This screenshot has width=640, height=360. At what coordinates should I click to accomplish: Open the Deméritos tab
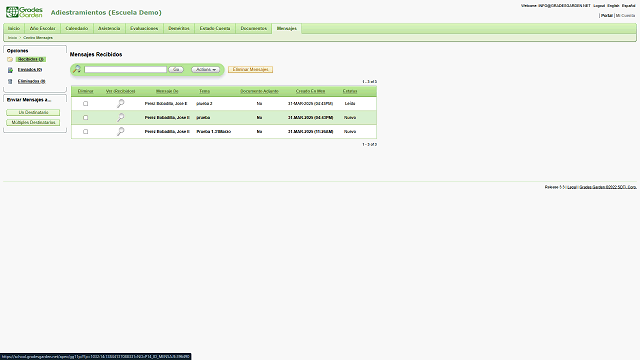coord(179,29)
